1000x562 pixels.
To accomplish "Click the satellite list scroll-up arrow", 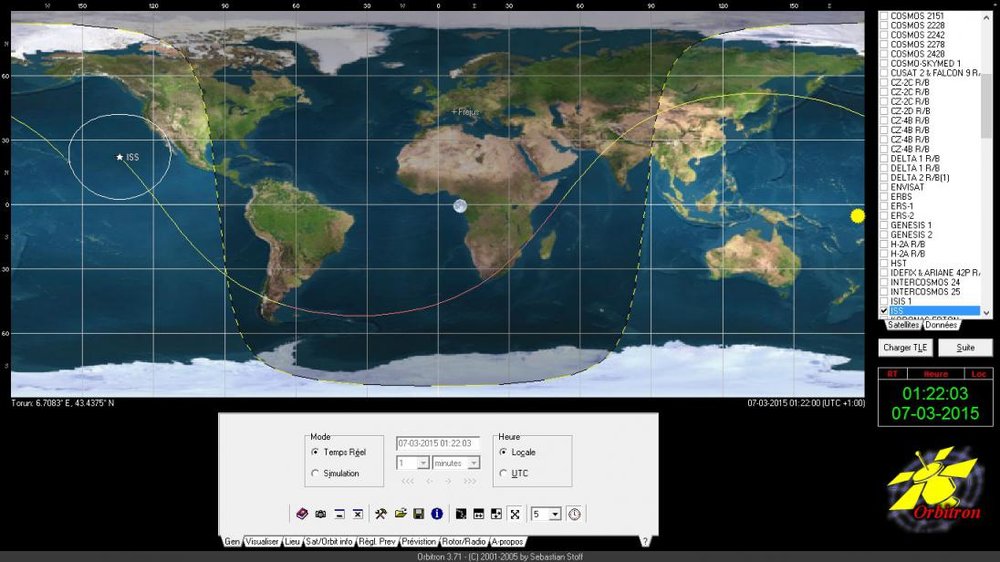I will tap(987, 17).
